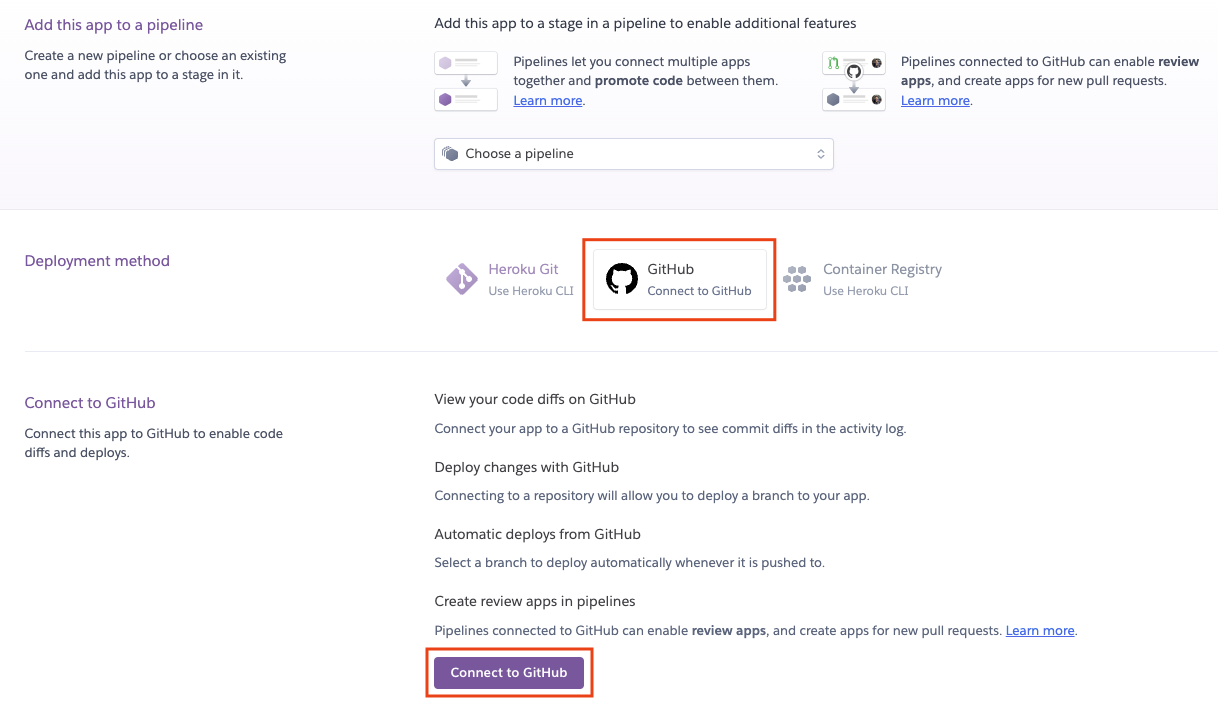Screen dimensions: 1218x716
Task: Click 'Use Heroku CLI' under Container Registry
Action: click(866, 291)
